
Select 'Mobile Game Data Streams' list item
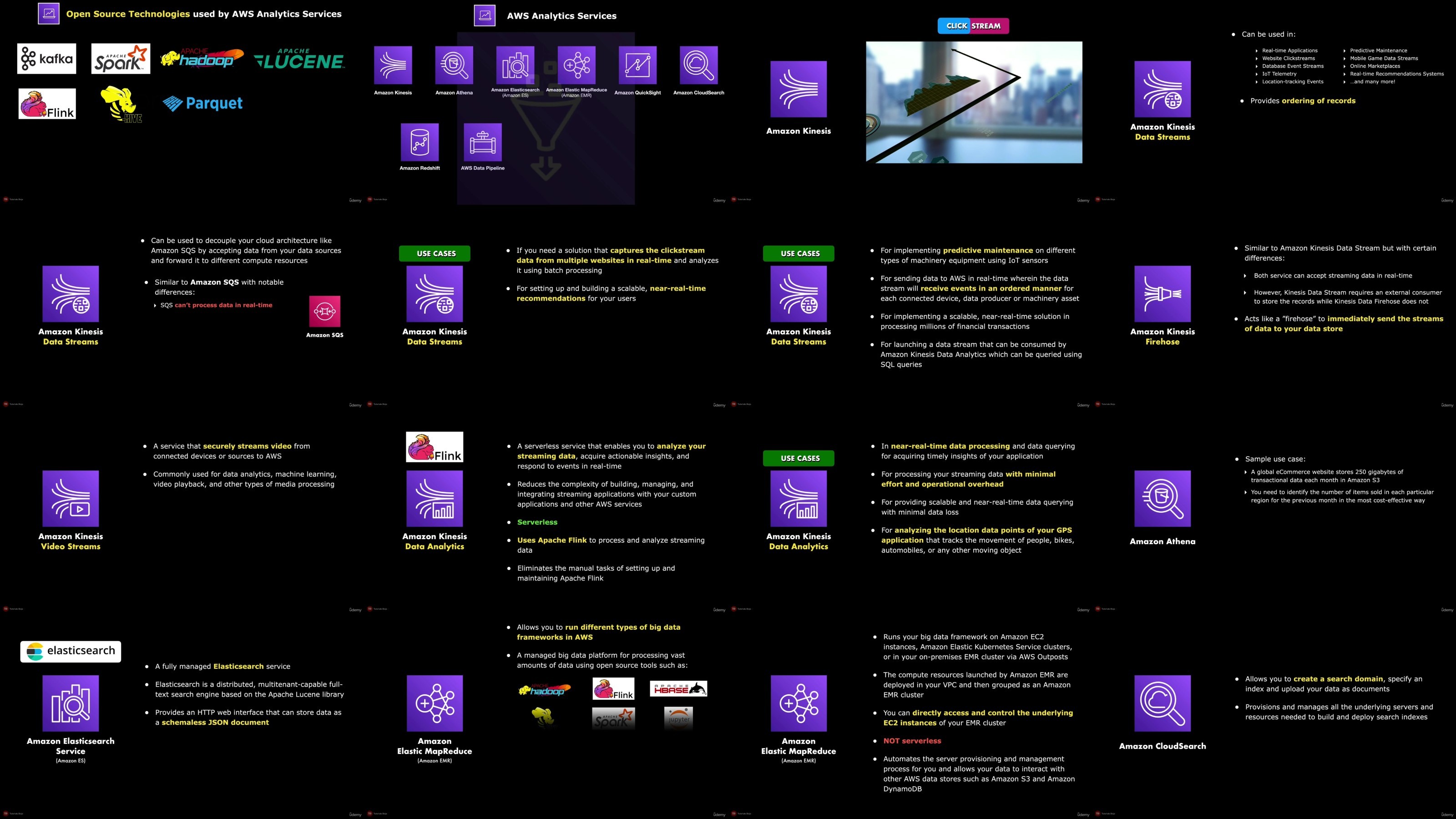[x=1384, y=58]
